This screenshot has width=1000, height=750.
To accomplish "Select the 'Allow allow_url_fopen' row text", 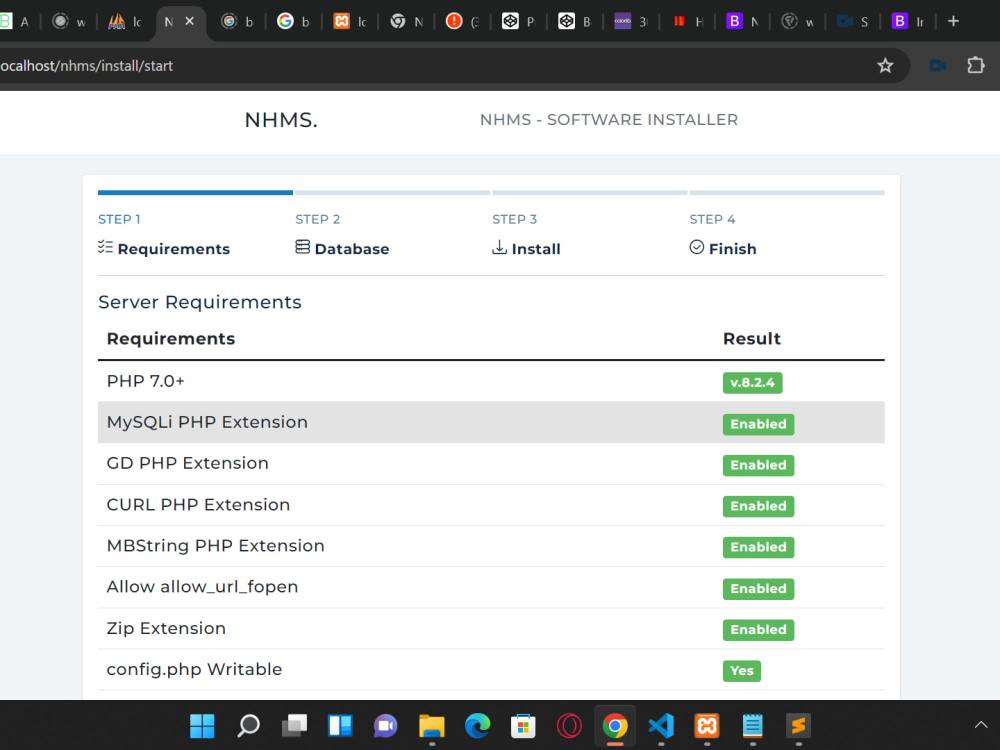I will point(202,587).
